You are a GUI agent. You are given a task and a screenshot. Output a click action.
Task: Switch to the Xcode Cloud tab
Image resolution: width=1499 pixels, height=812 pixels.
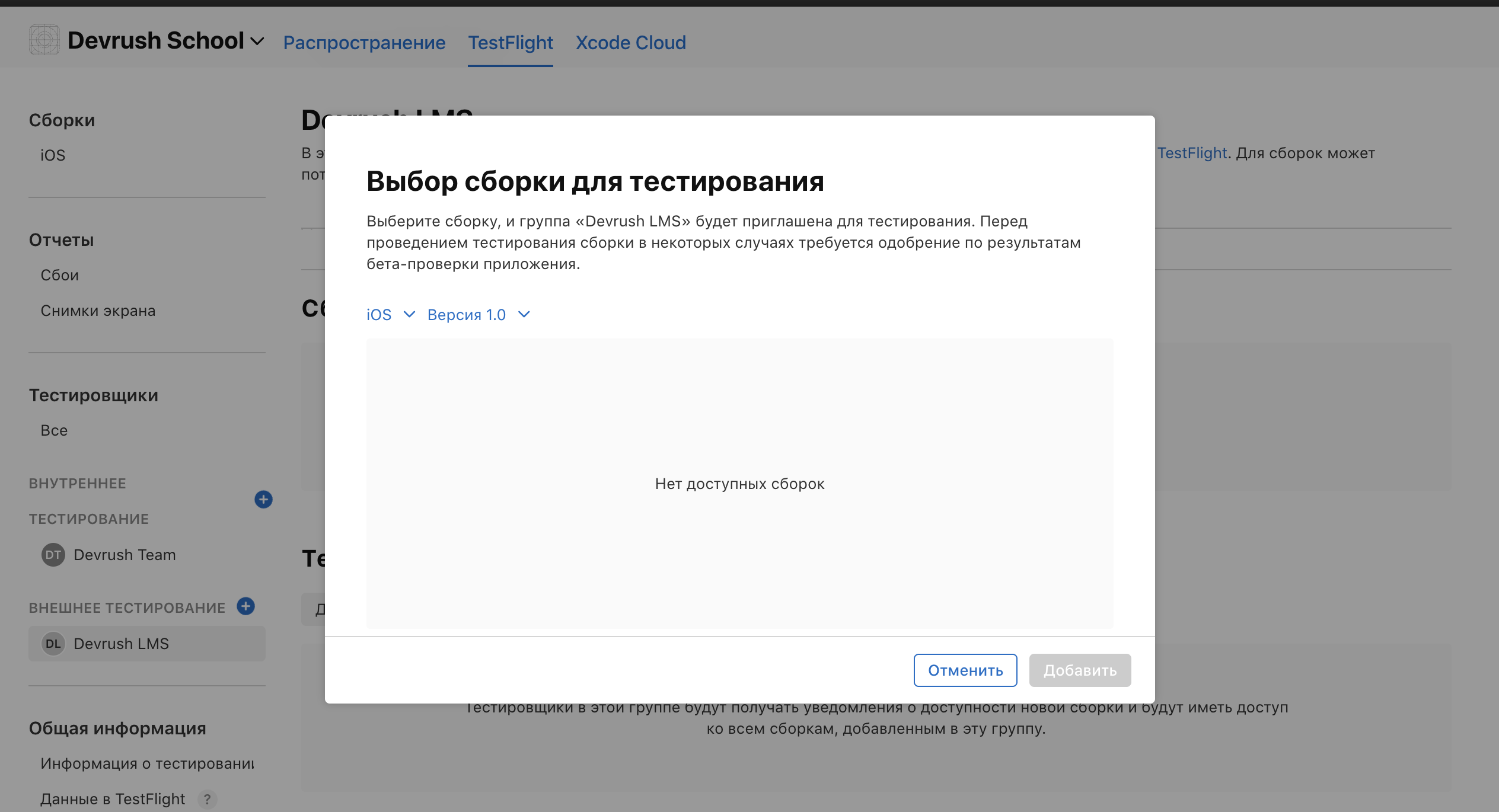click(x=630, y=43)
